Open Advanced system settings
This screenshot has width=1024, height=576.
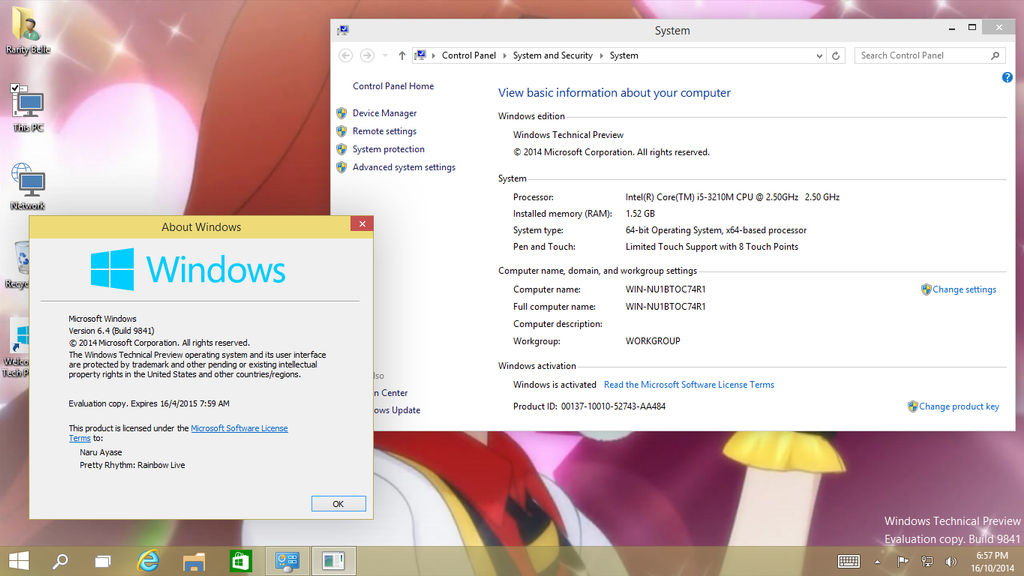(x=404, y=167)
